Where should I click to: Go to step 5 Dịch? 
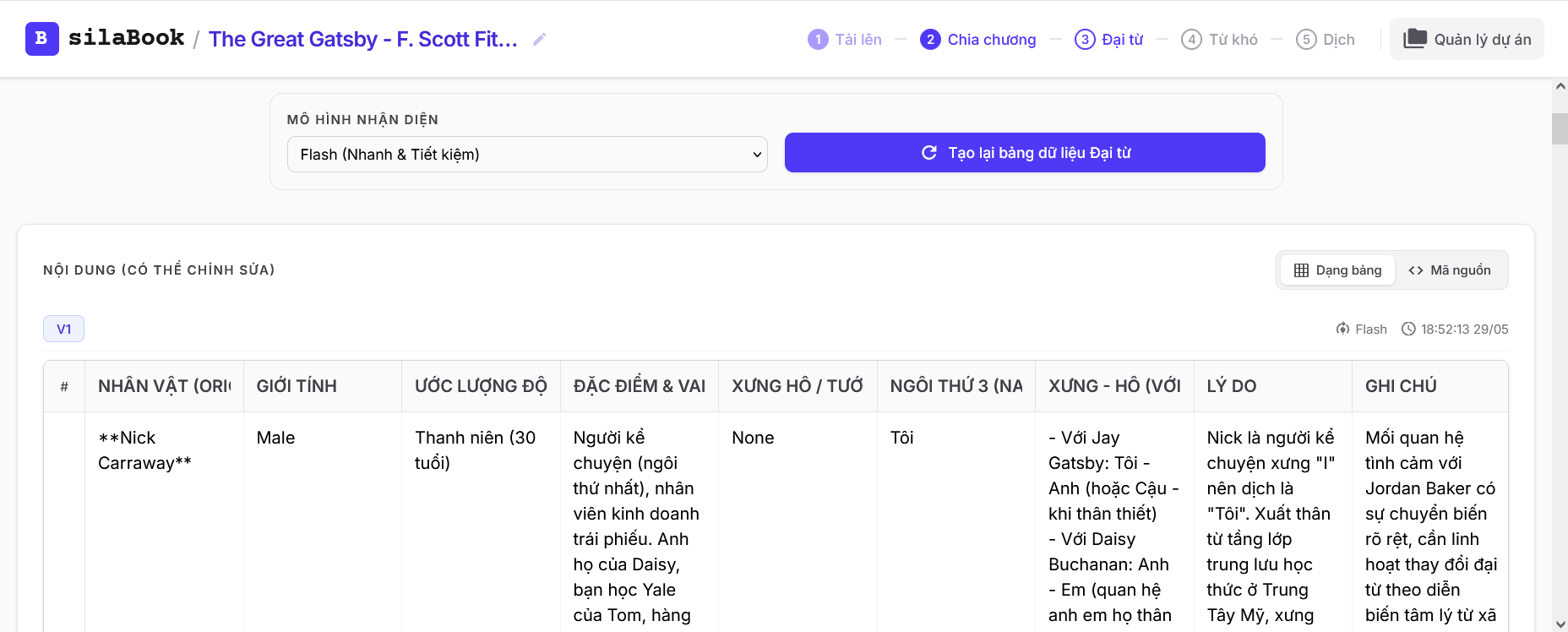(x=1326, y=39)
